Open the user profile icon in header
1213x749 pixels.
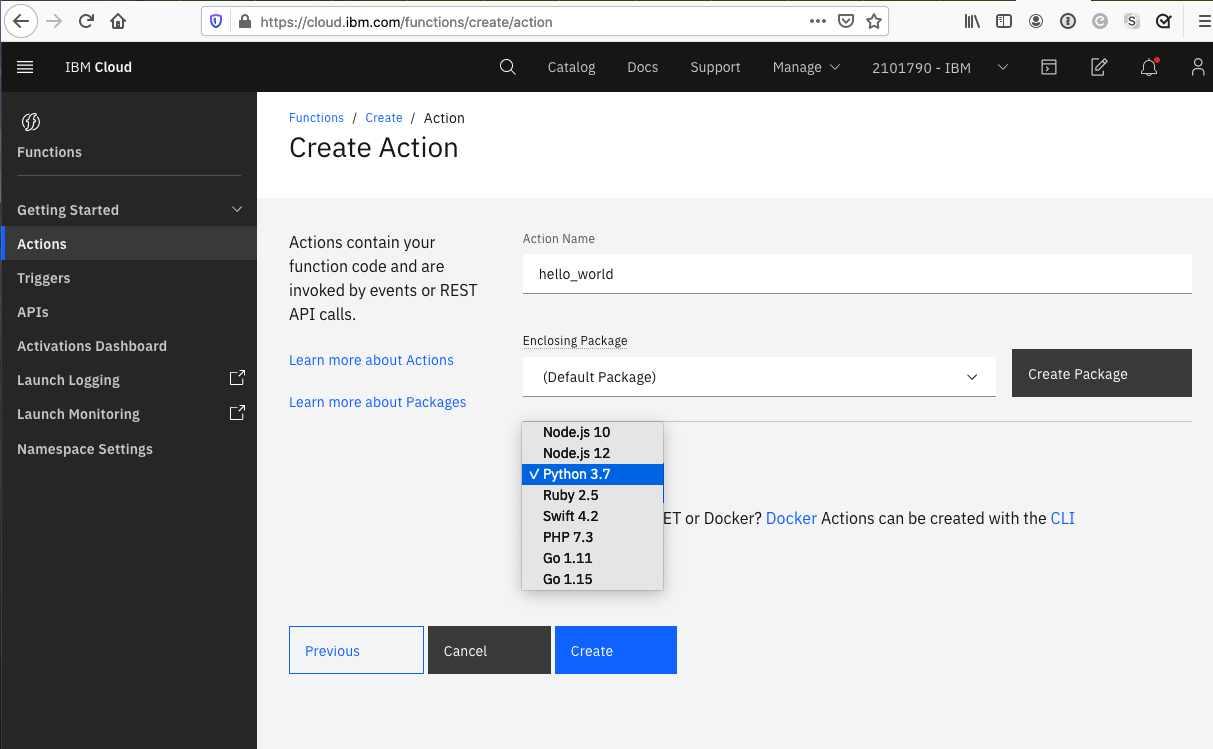click(x=1198, y=67)
